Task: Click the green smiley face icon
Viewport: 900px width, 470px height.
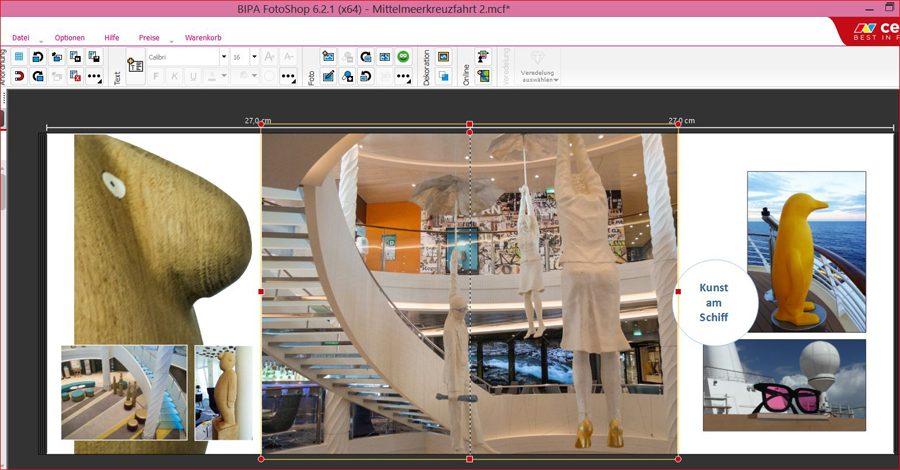Action: (x=403, y=57)
